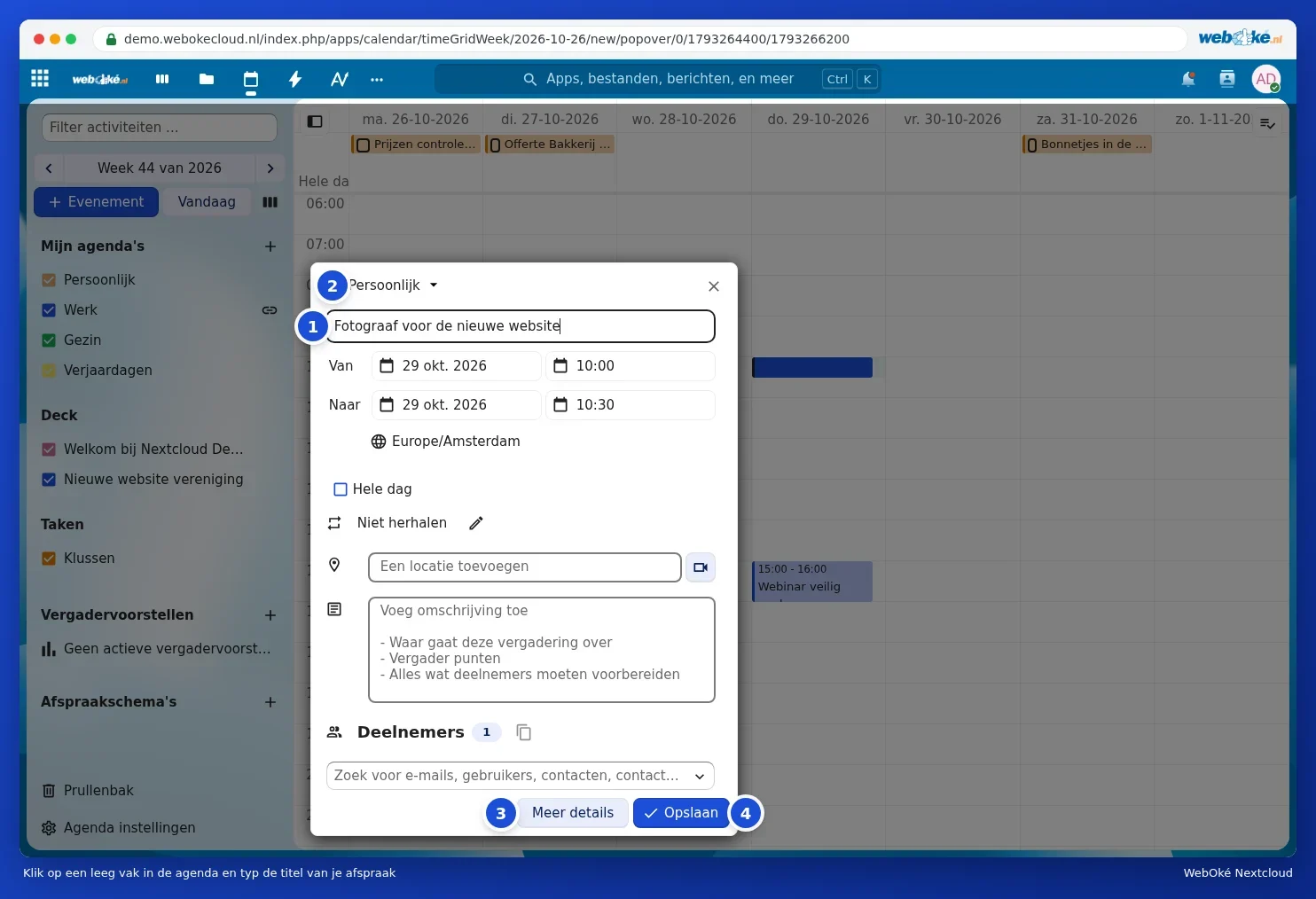
Task: Open the more apps ellipsis menu
Action: coord(377,79)
